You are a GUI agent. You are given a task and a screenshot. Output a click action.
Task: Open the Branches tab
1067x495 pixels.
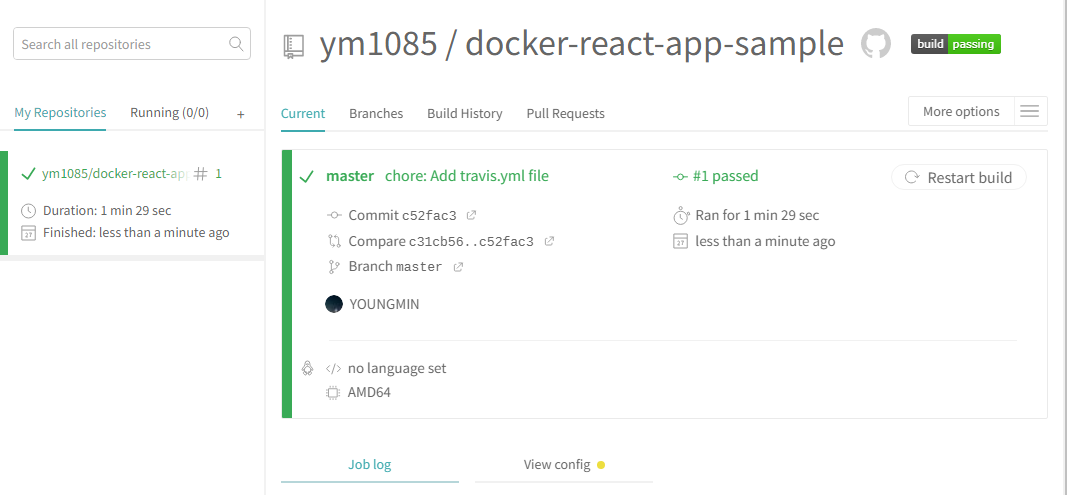tap(376, 114)
